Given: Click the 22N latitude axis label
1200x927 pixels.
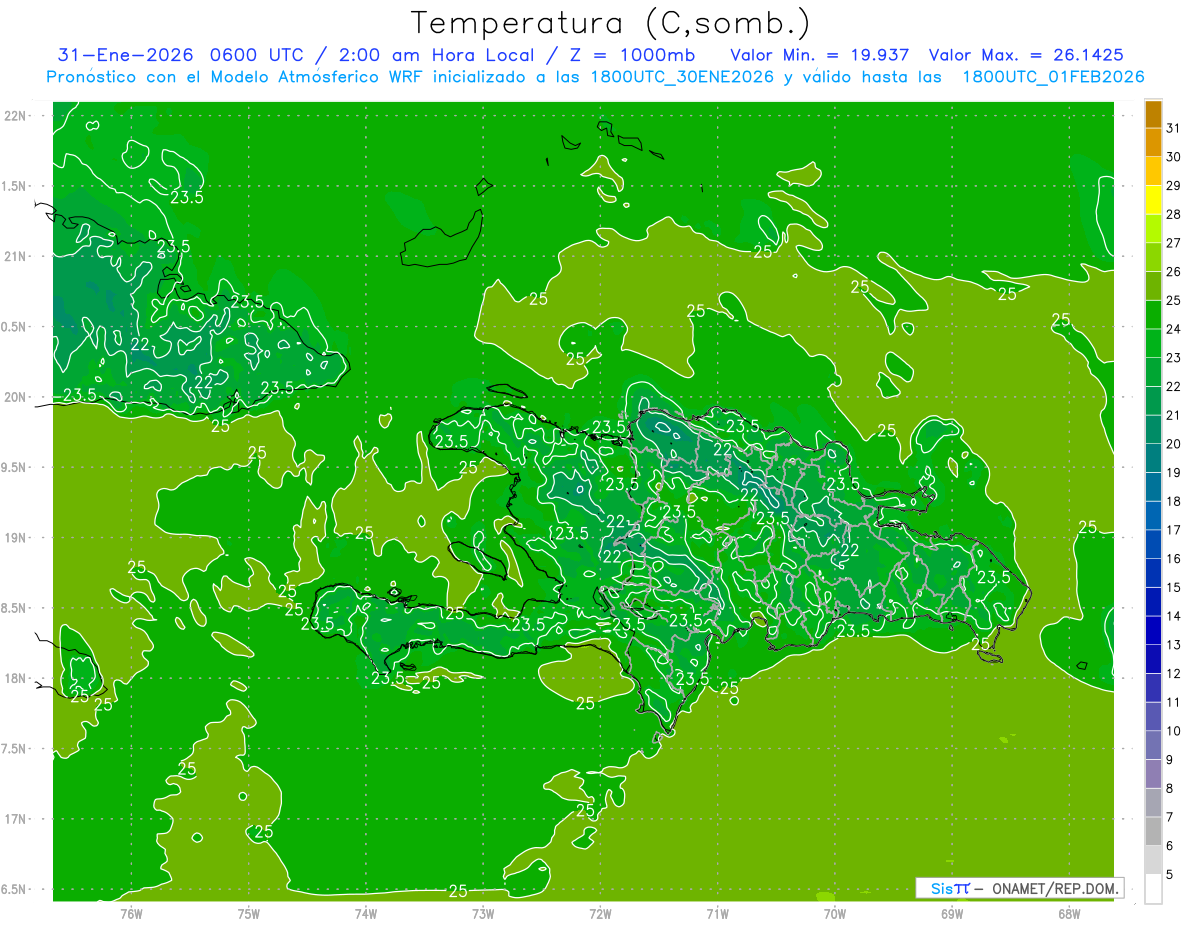Looking at the screenshot, I should click(x=15, y=116).
